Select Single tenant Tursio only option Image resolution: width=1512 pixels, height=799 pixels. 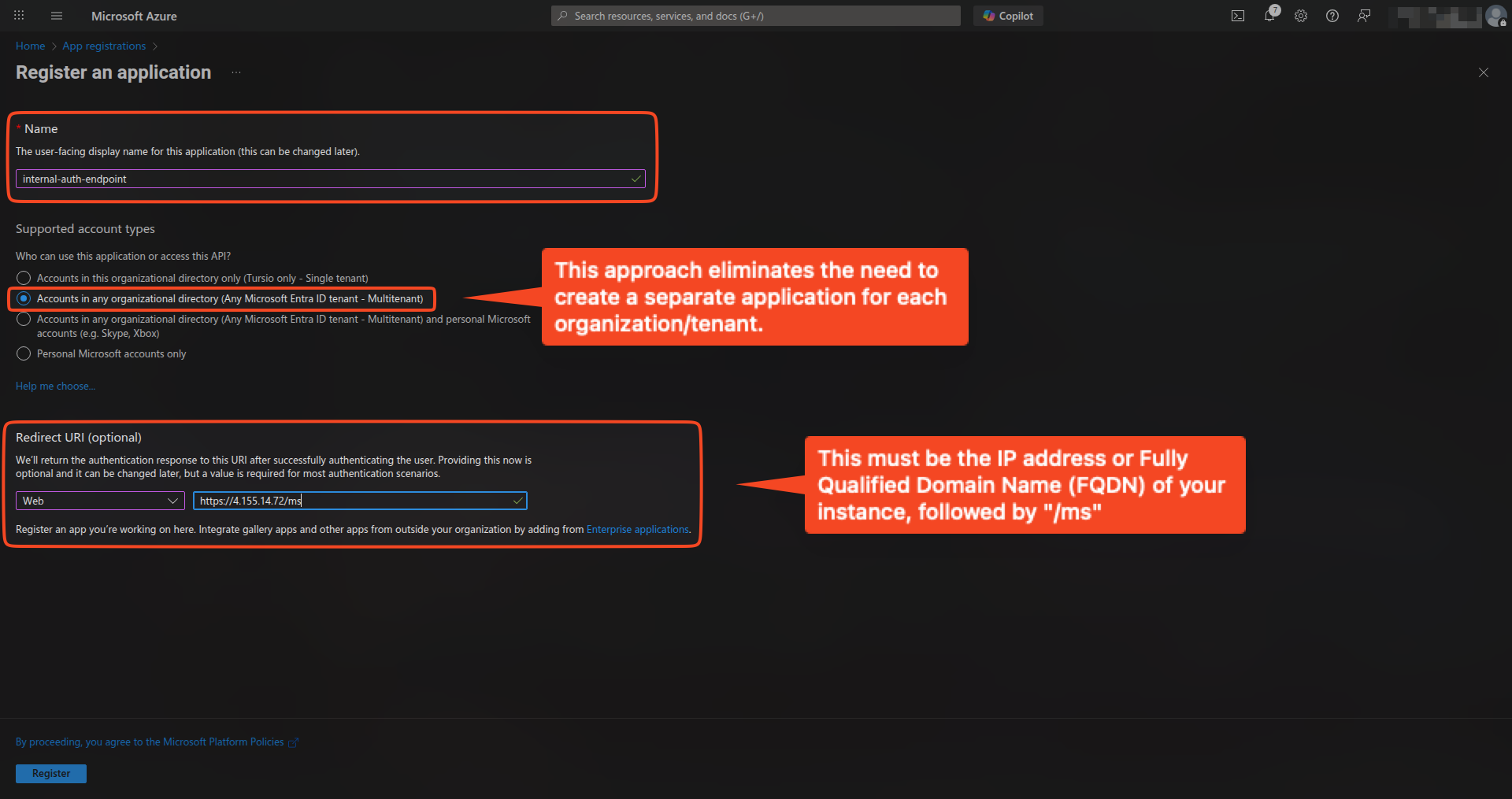24,278
